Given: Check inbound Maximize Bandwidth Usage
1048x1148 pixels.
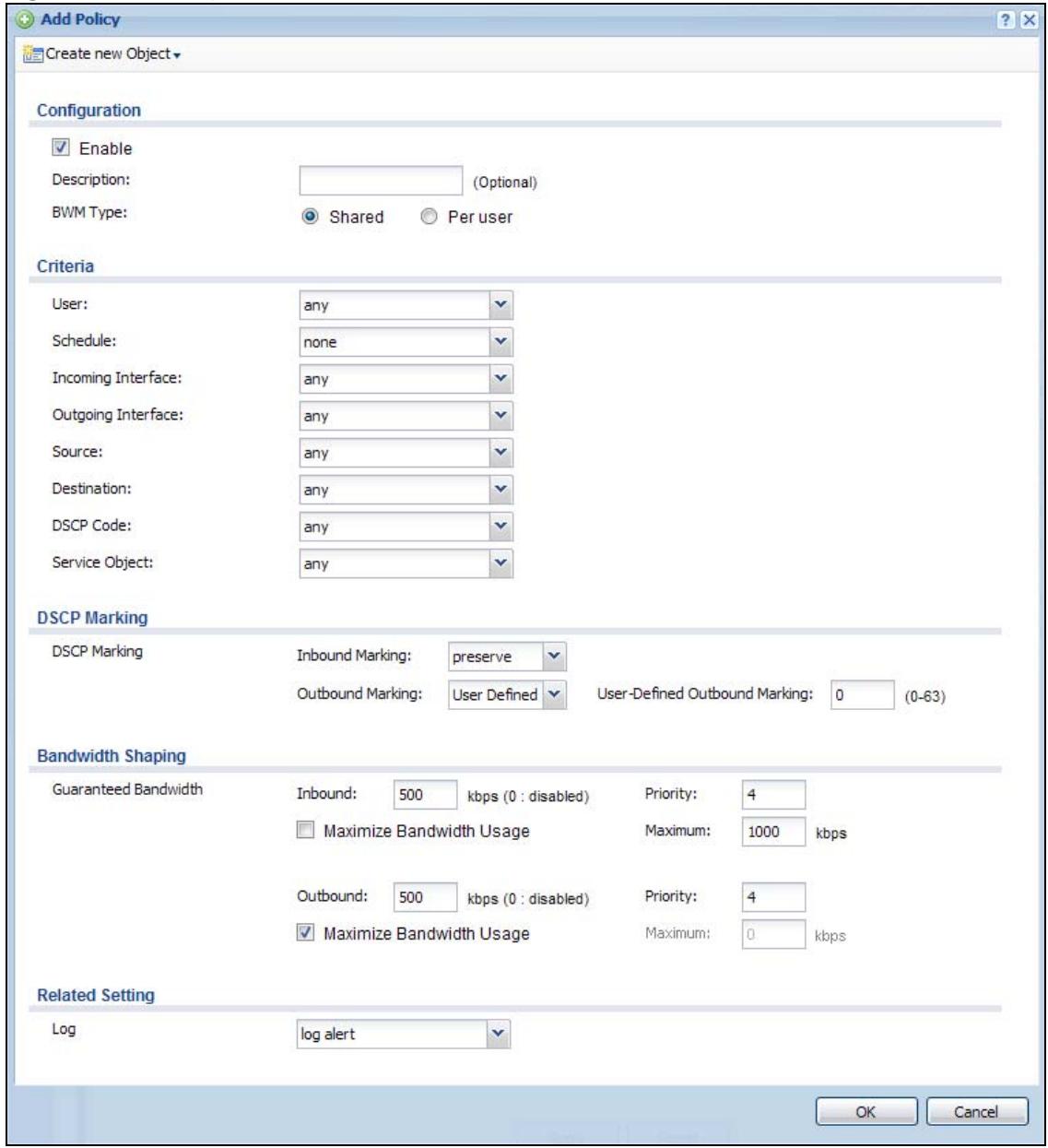Looking at the screenshot, I should (305, 831).
